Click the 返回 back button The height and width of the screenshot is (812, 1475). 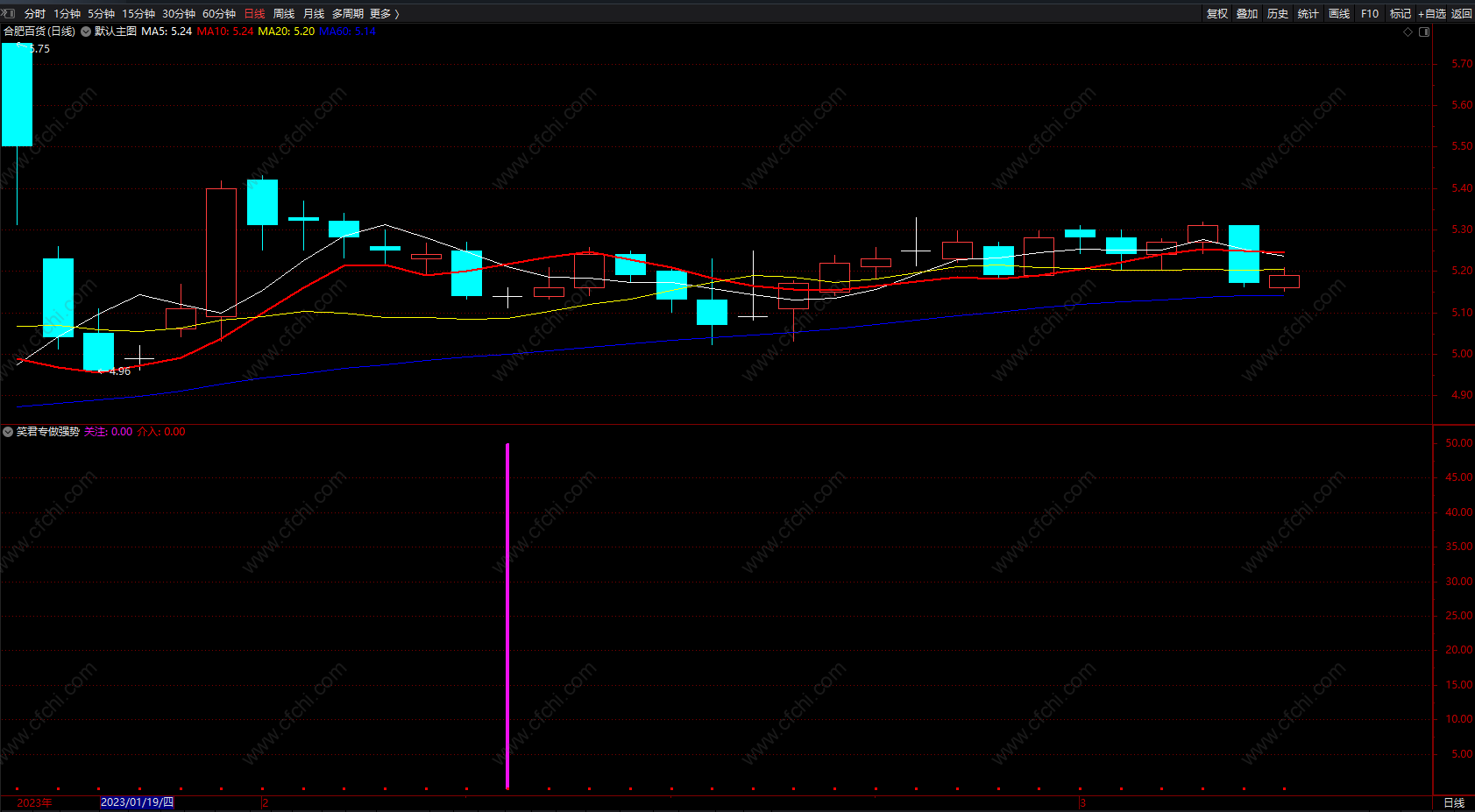[x=1462, y=14]
